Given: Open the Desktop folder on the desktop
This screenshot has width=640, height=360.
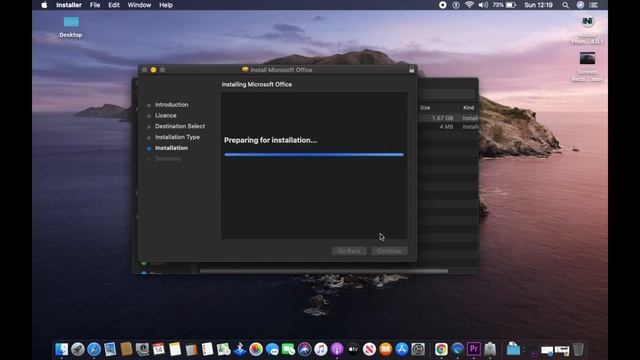Looking at the screenshot, I should 71,27.
